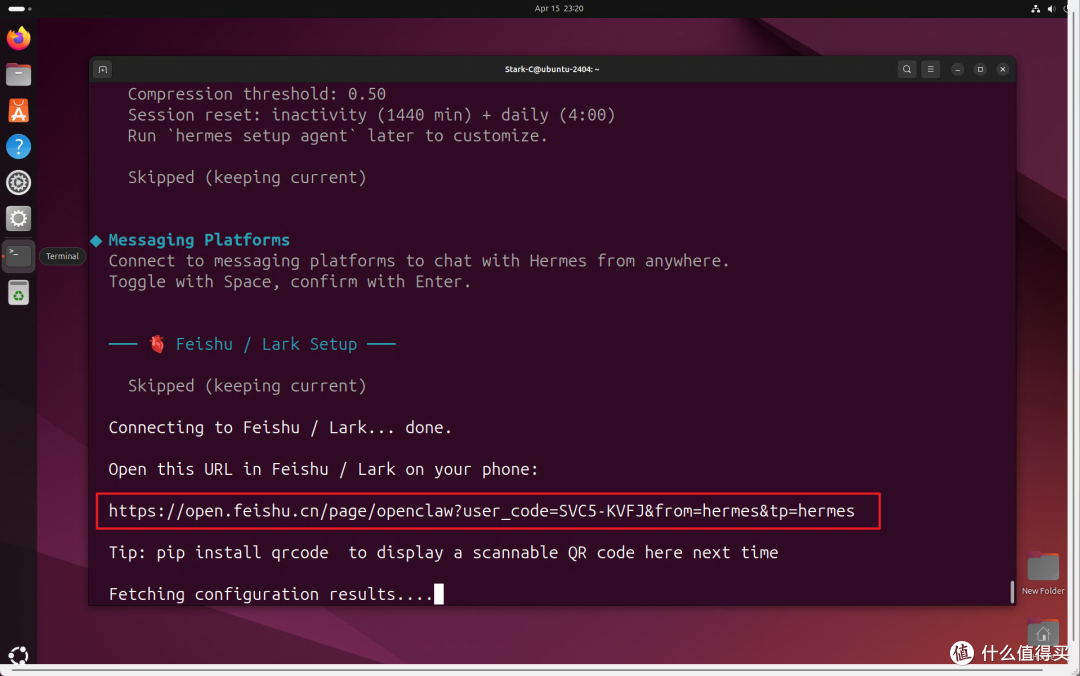Screen dimensions: 1080x676
Task: Open Help icon in the dock
Action: coord(19,146)
